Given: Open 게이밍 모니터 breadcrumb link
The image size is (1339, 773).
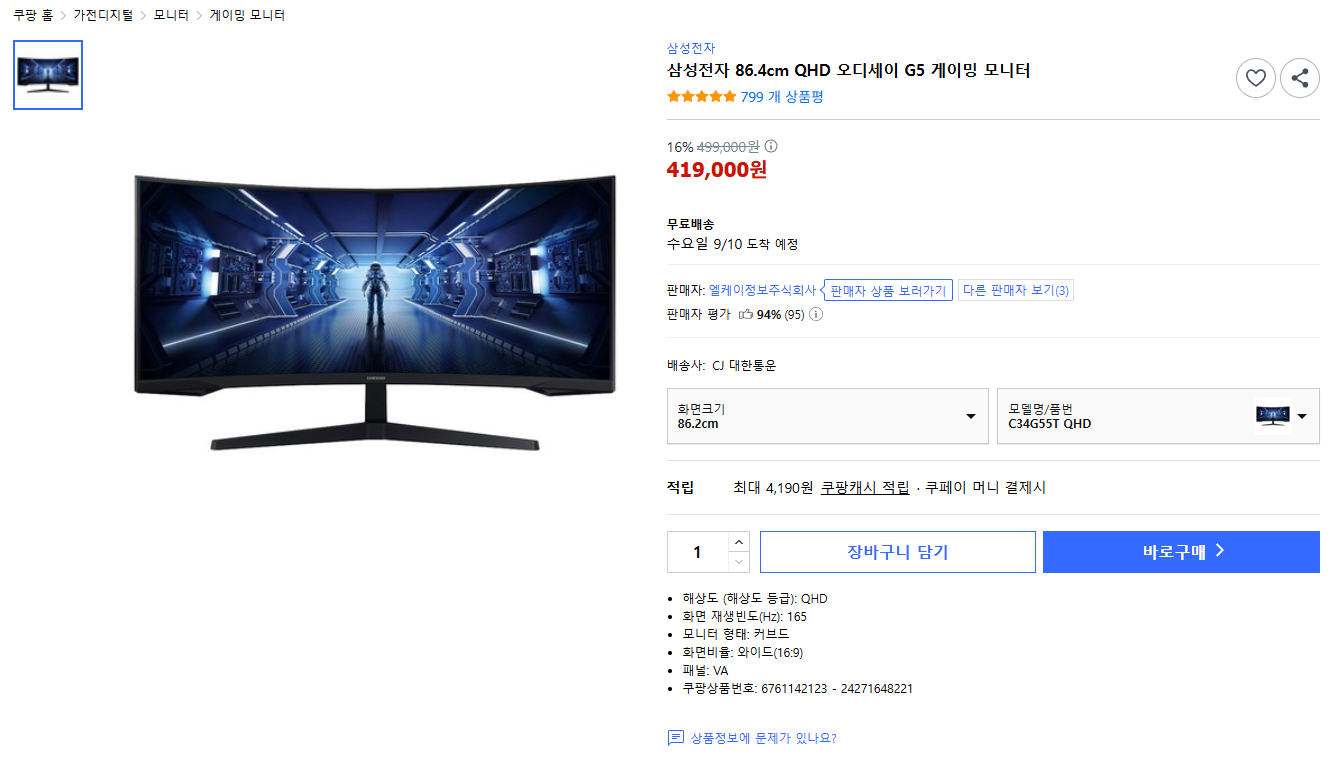Looking at the screenshot, I should coord(247,15).
